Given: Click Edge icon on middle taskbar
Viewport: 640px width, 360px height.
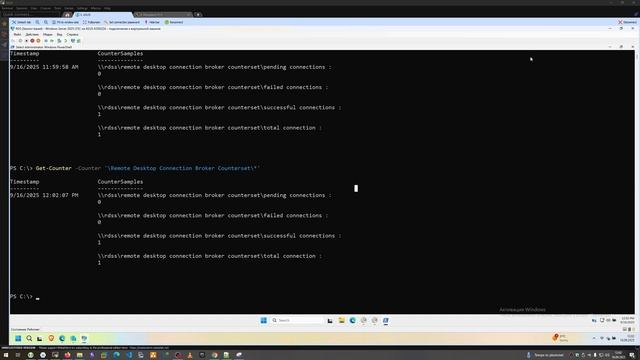Looking at the screenshot, I should [x=62, y=338].
